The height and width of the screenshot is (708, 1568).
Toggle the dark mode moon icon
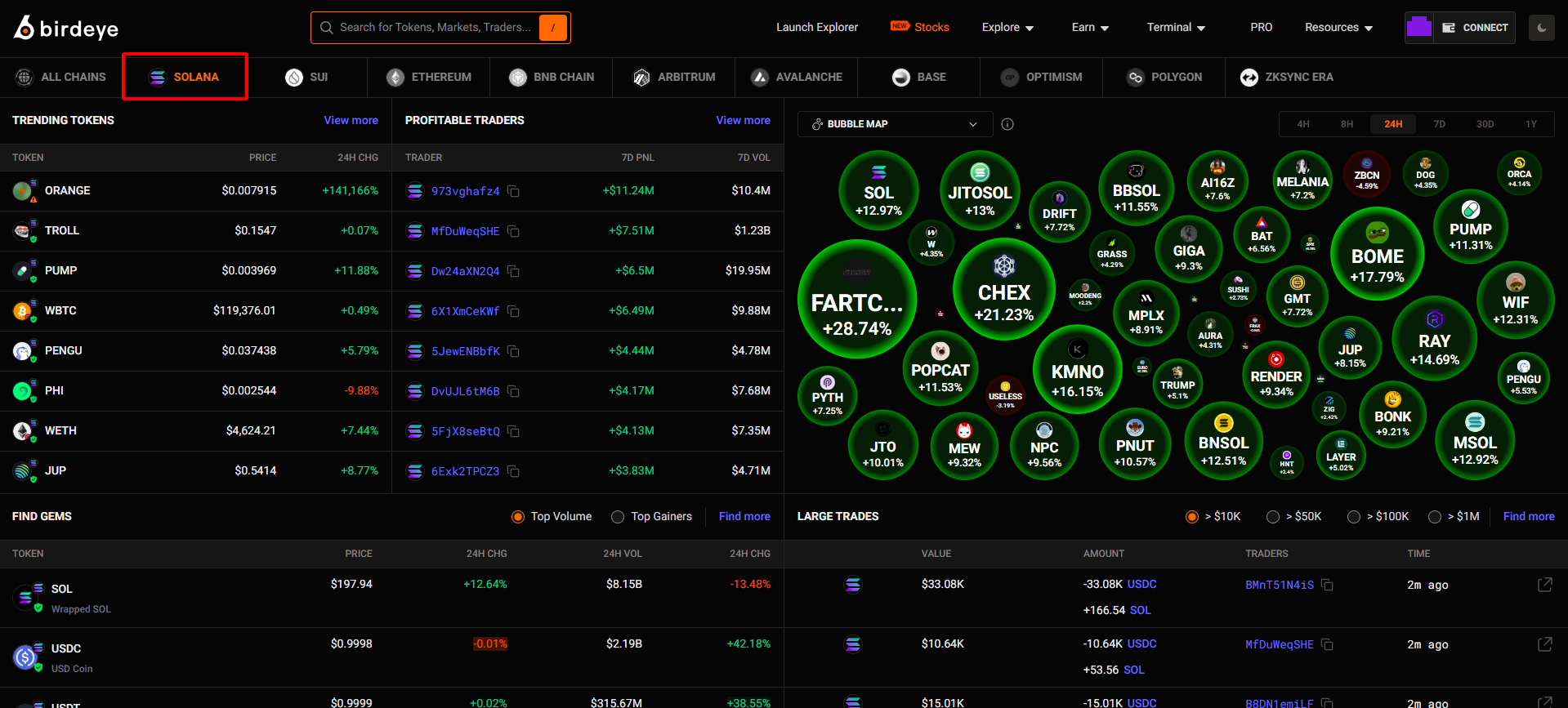[x=1542, y=28]
